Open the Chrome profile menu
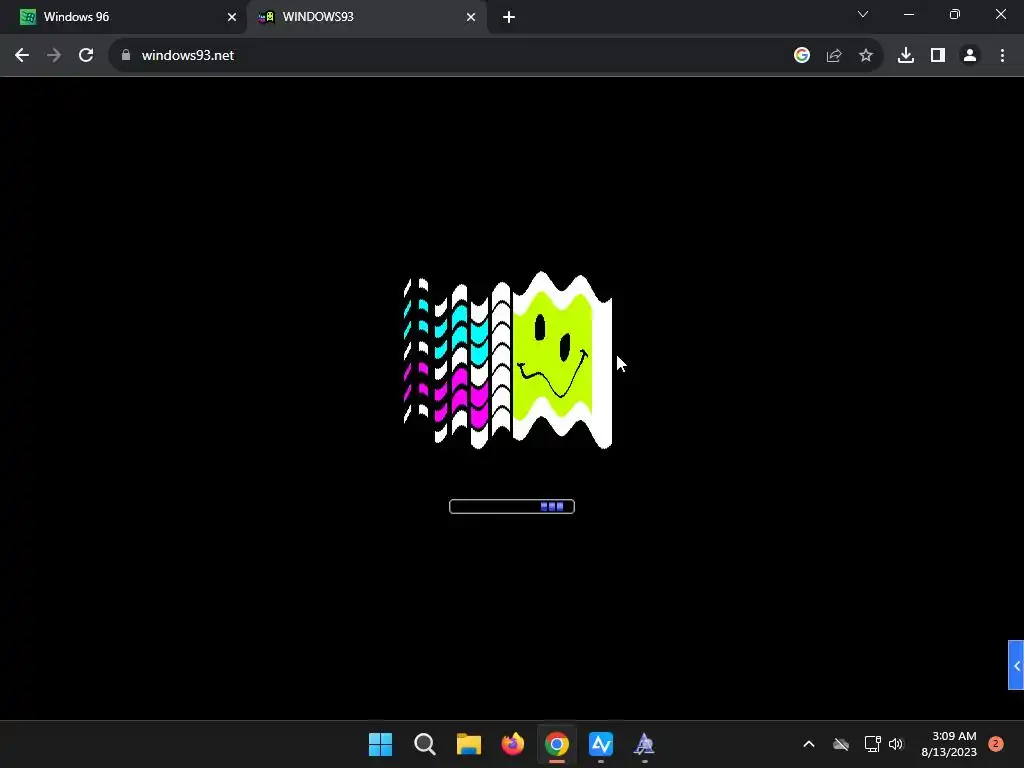The width and height of the screenshot is (1024, 768). 970,56
